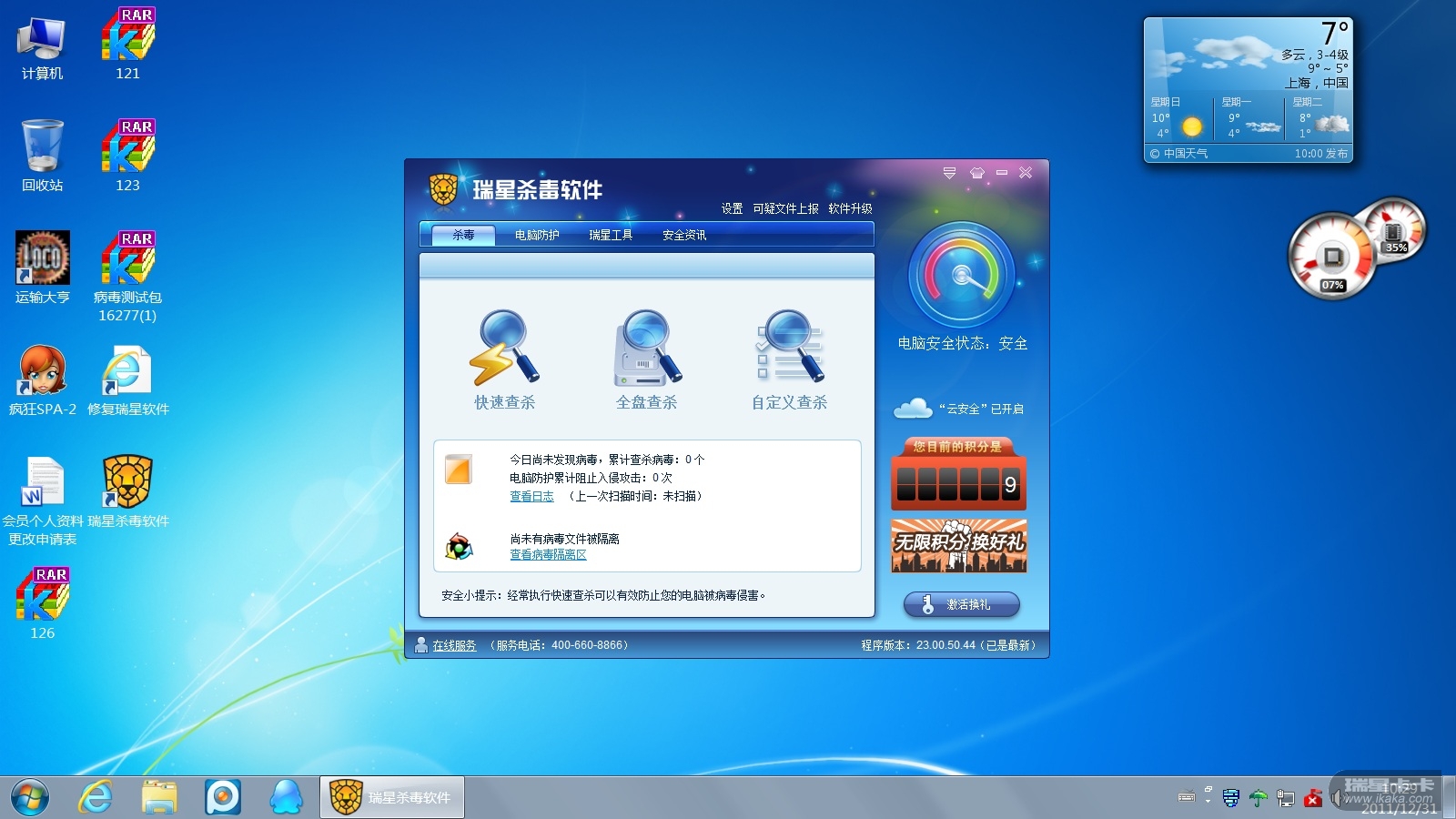The image size is (1456, 819).
Task: Select the 修复瑞星软件 shortcut icon
Action: pyautogui.click(x=128, y=379)
